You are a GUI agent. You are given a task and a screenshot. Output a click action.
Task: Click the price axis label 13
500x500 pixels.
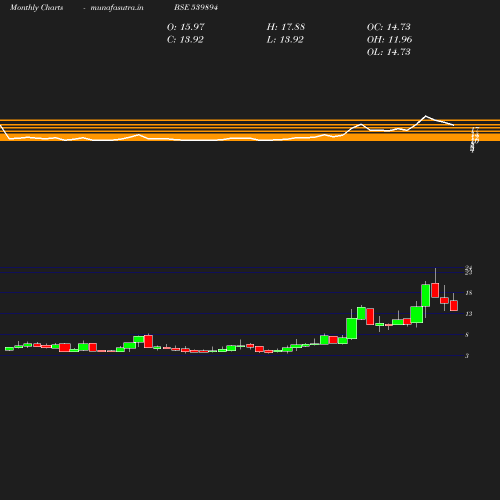[469, 314]
